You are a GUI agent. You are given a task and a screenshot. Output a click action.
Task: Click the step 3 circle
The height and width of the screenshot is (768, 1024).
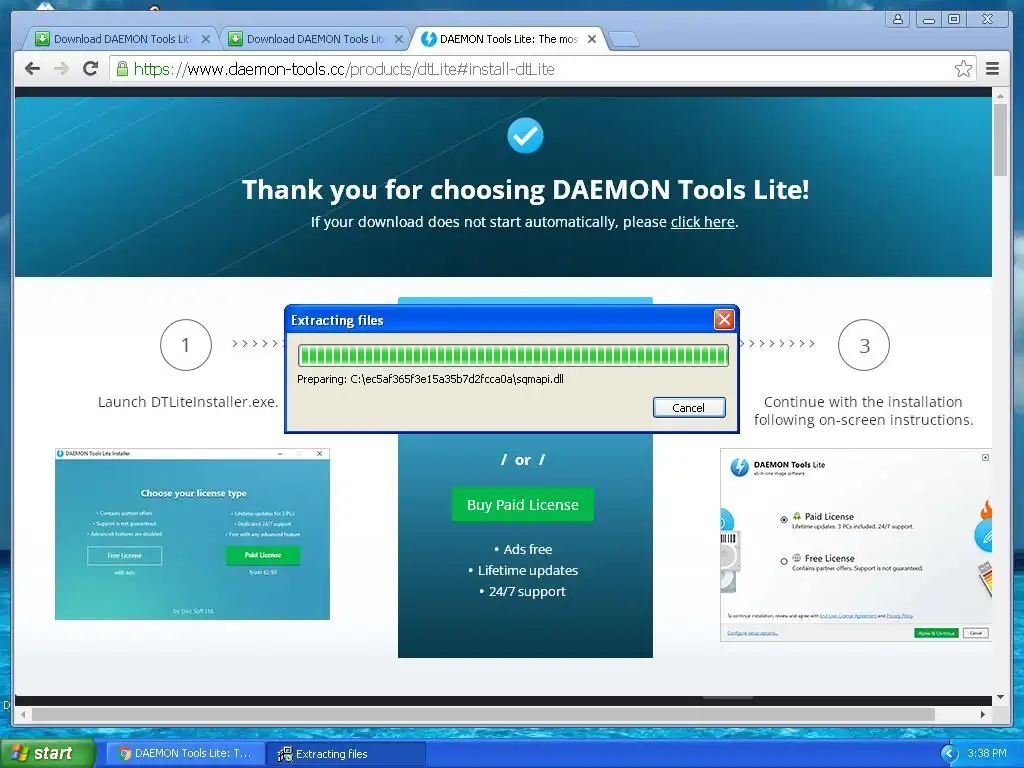click(x=863, y=345)
